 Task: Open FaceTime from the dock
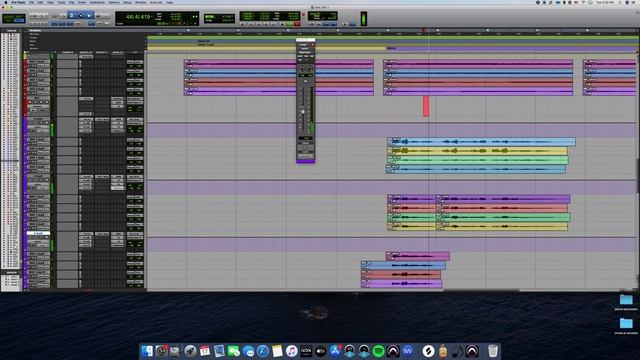tap(233, 351)
